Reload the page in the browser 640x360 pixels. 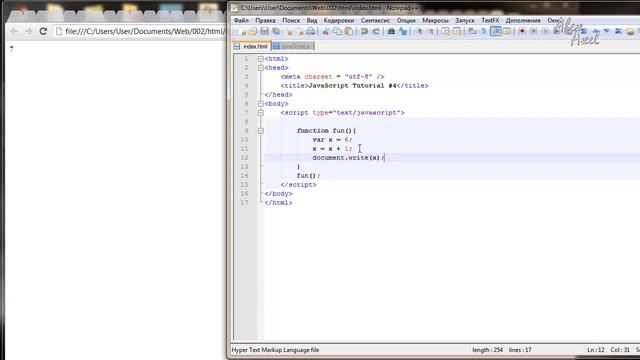point(43,31)
